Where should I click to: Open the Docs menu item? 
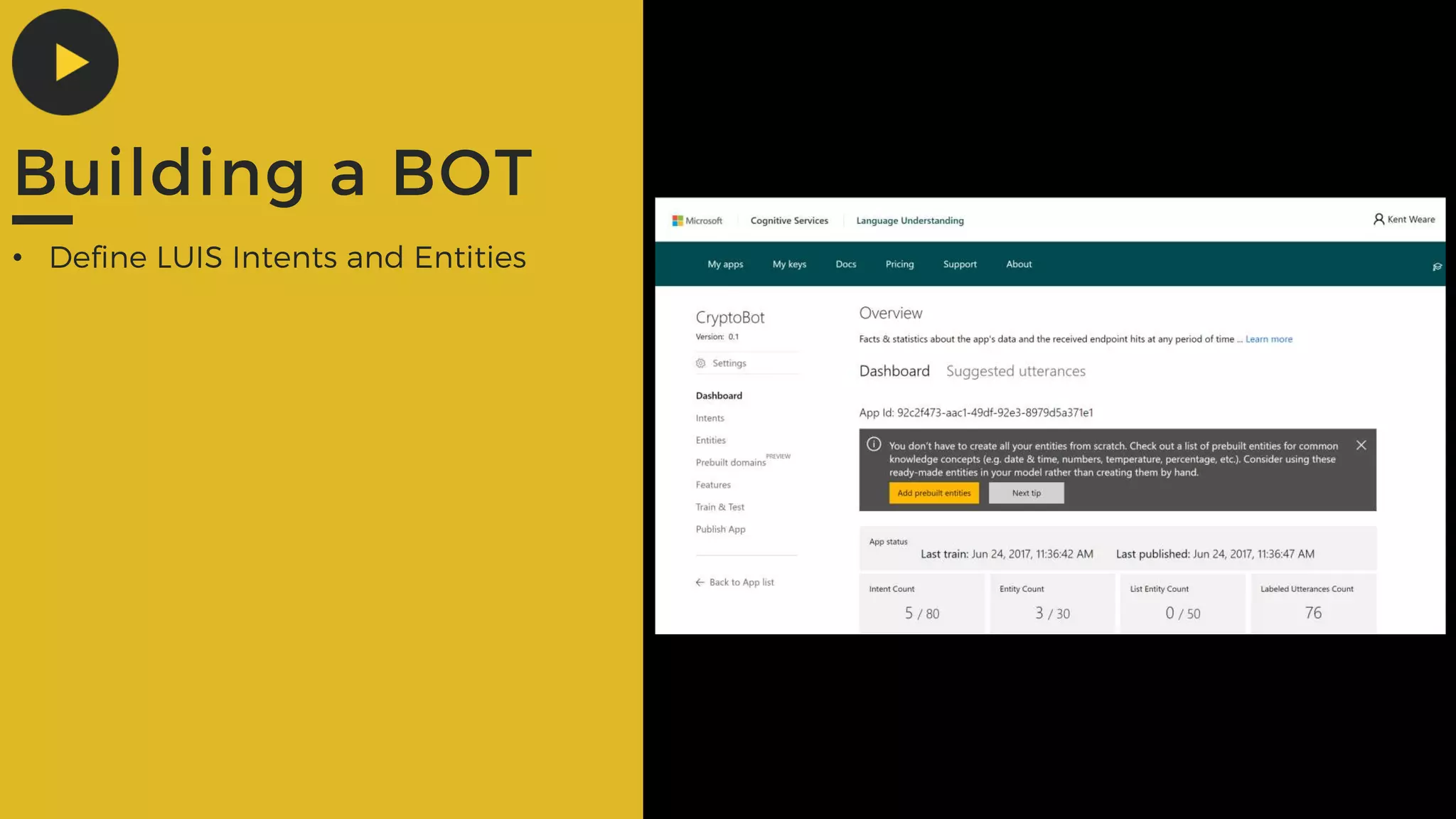click(x=845, y=264)
